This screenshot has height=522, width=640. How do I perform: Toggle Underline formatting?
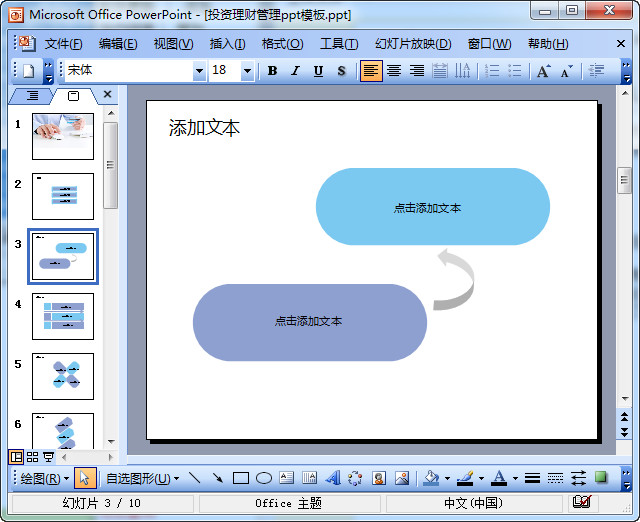pyautogui.click(x=318, y=71)
